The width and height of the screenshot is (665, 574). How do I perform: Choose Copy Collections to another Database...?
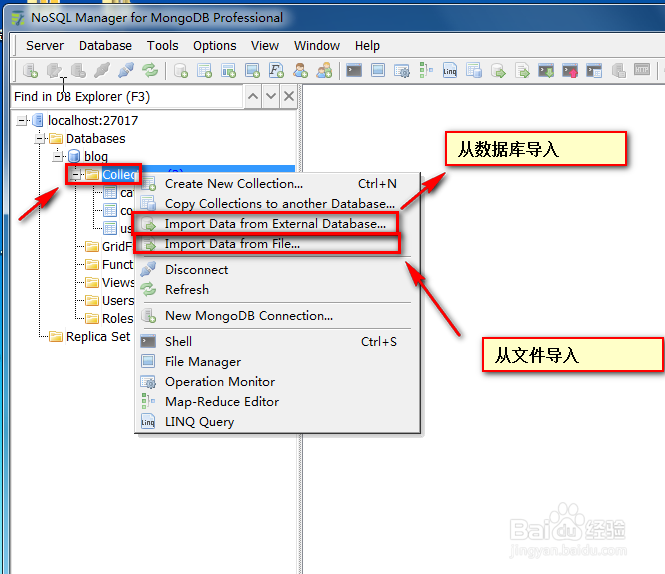tap(278, 204)
